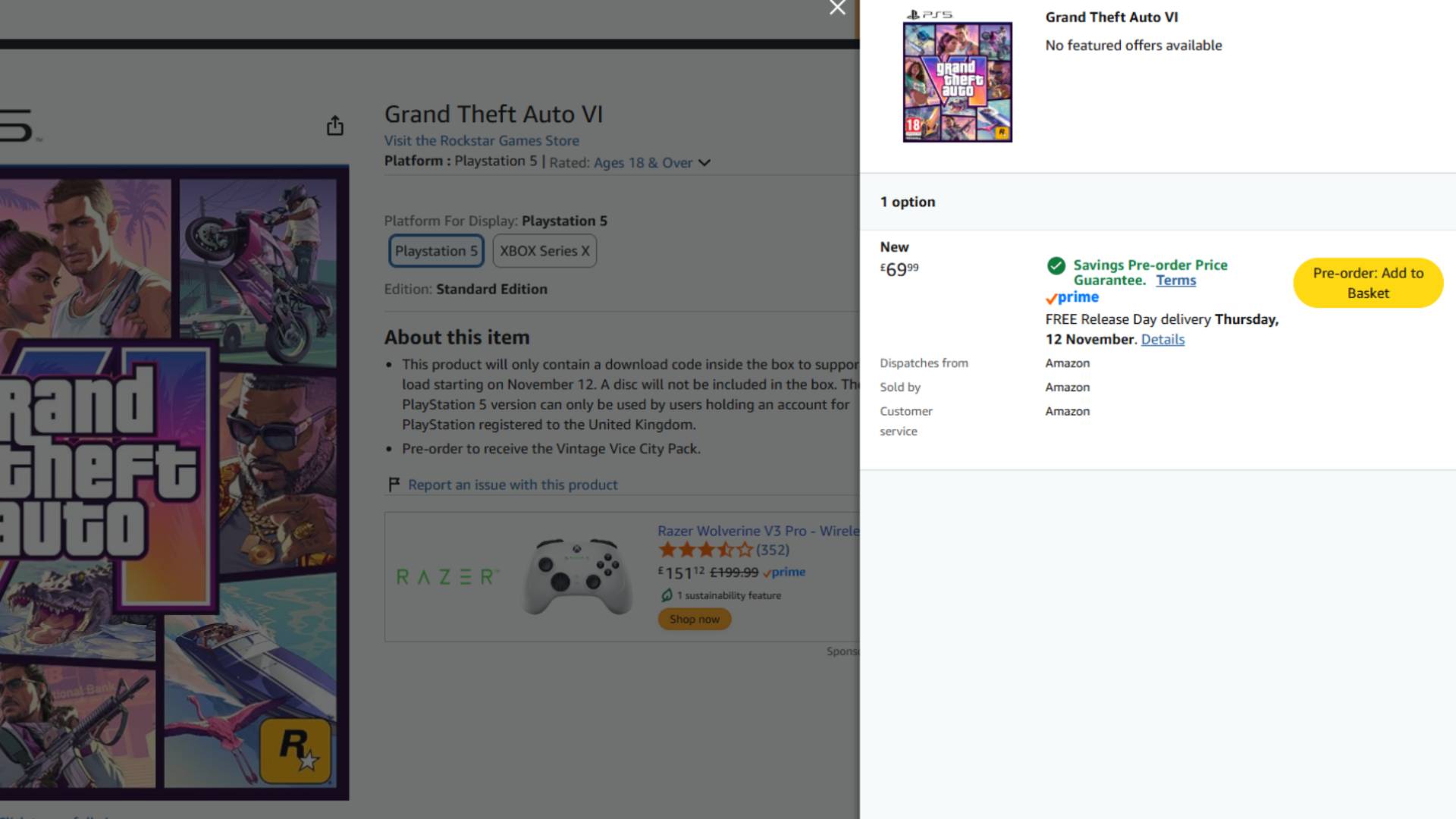Image resolution: width=1456 pixels, height=819 pixels.
Task: Click the £69.99 New price
Action: point(899,269)
